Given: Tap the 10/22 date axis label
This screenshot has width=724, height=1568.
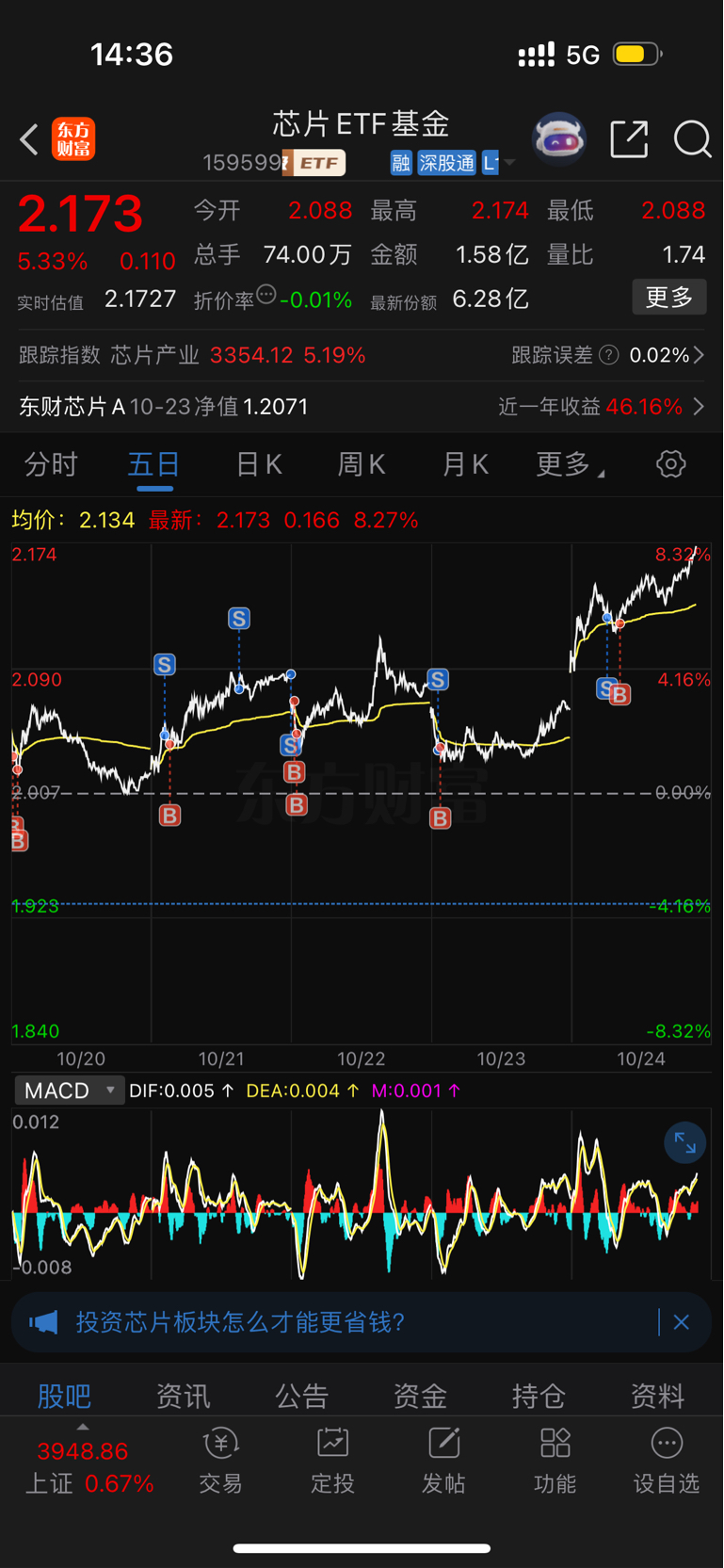Looking at the screenshot, I should pos(362,1059).
